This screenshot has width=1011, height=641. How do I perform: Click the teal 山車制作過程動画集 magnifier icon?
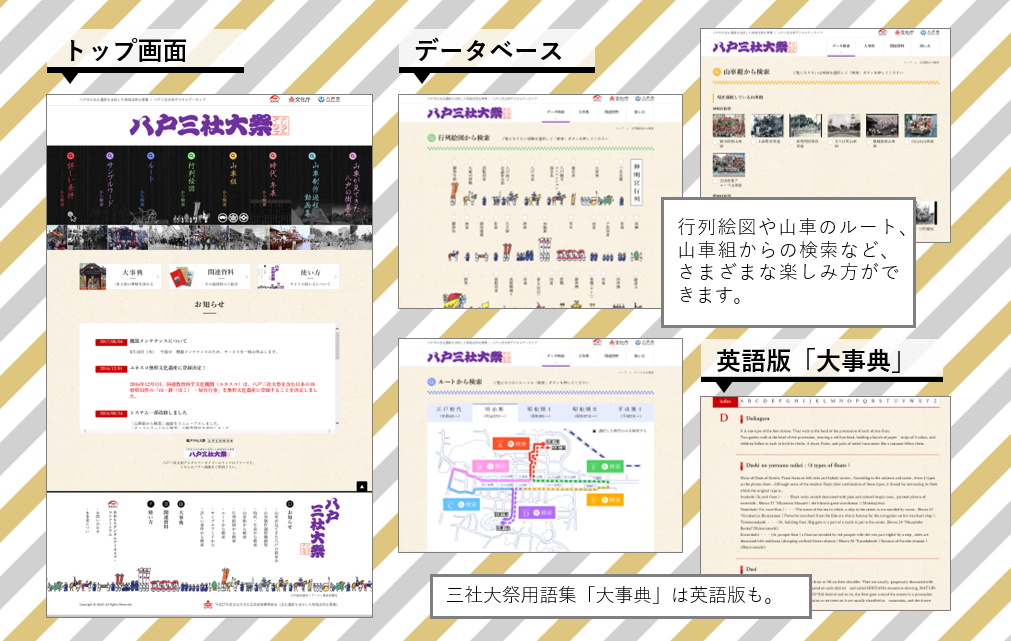coord(312,156)
